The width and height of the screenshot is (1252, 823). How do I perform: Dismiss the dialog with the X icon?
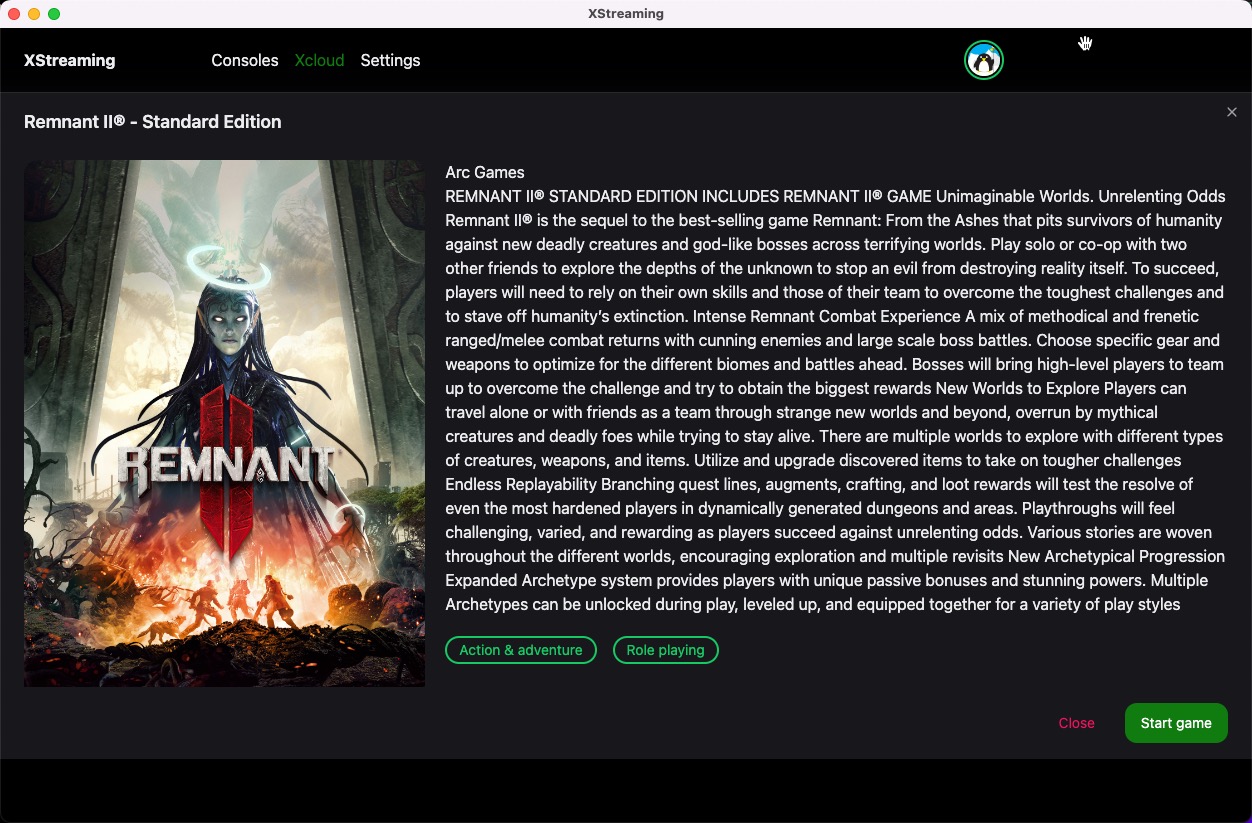[x=1232, y=112]
